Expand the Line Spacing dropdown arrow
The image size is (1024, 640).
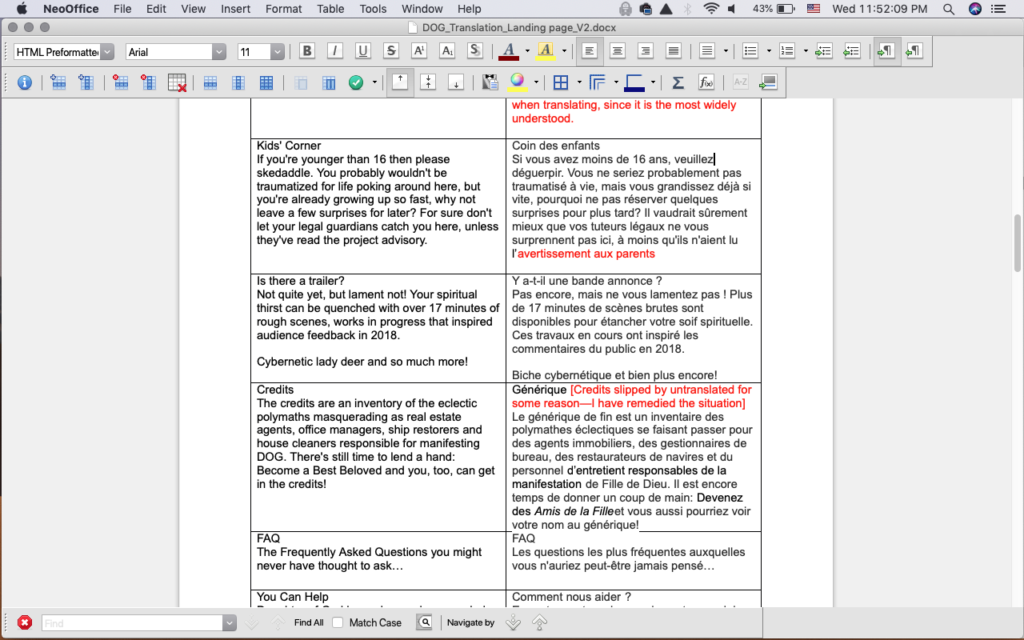[726, 51]
